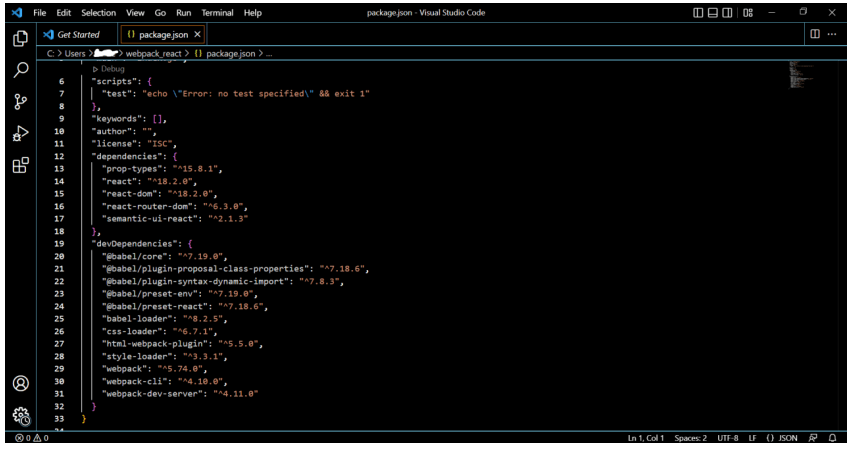Open the Help menu
The width and height of the screenshot is (857, 451).
(253, 13)
